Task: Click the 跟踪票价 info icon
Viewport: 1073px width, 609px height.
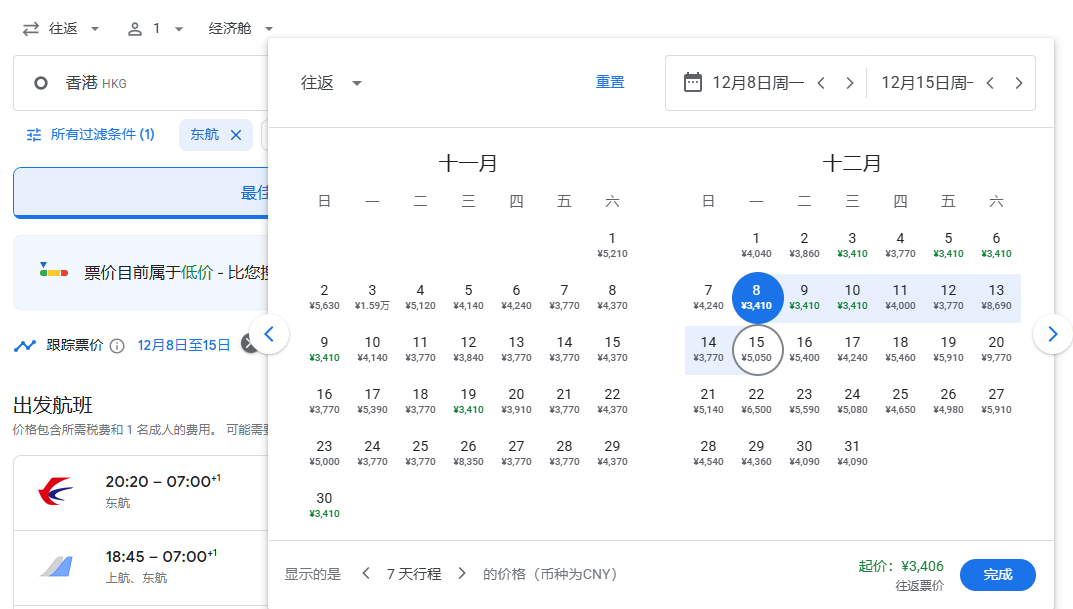Action: (x=117, y=346)
